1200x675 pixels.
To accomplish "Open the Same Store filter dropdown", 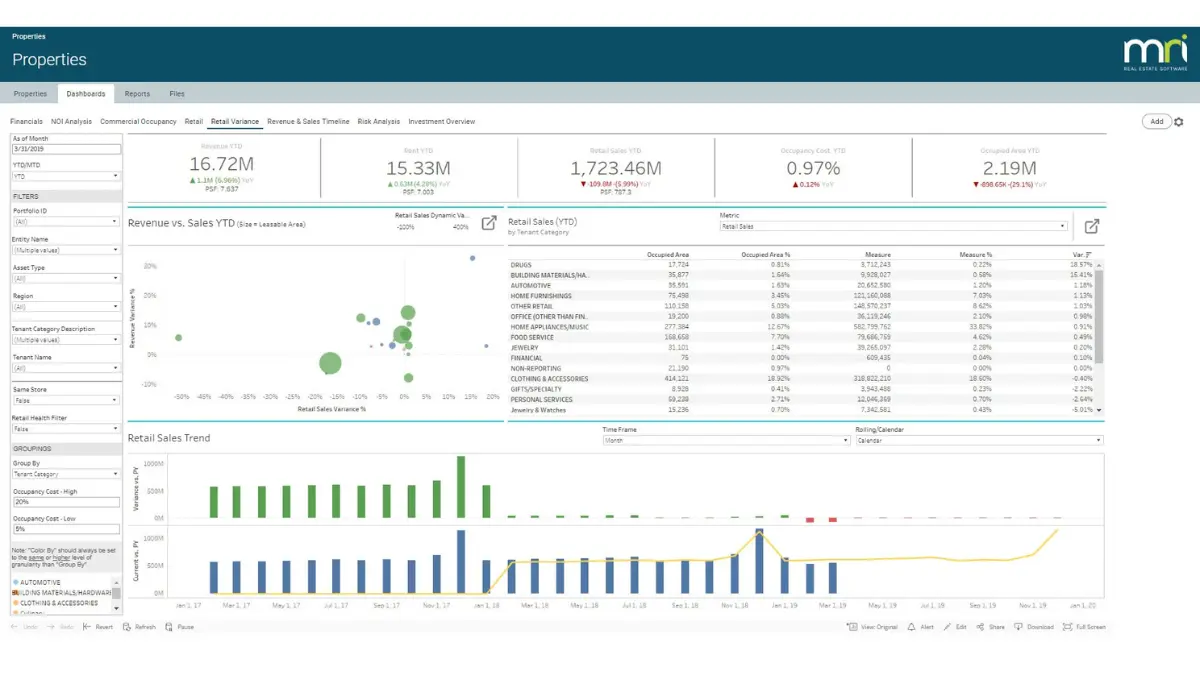I will tap(66, 400).
